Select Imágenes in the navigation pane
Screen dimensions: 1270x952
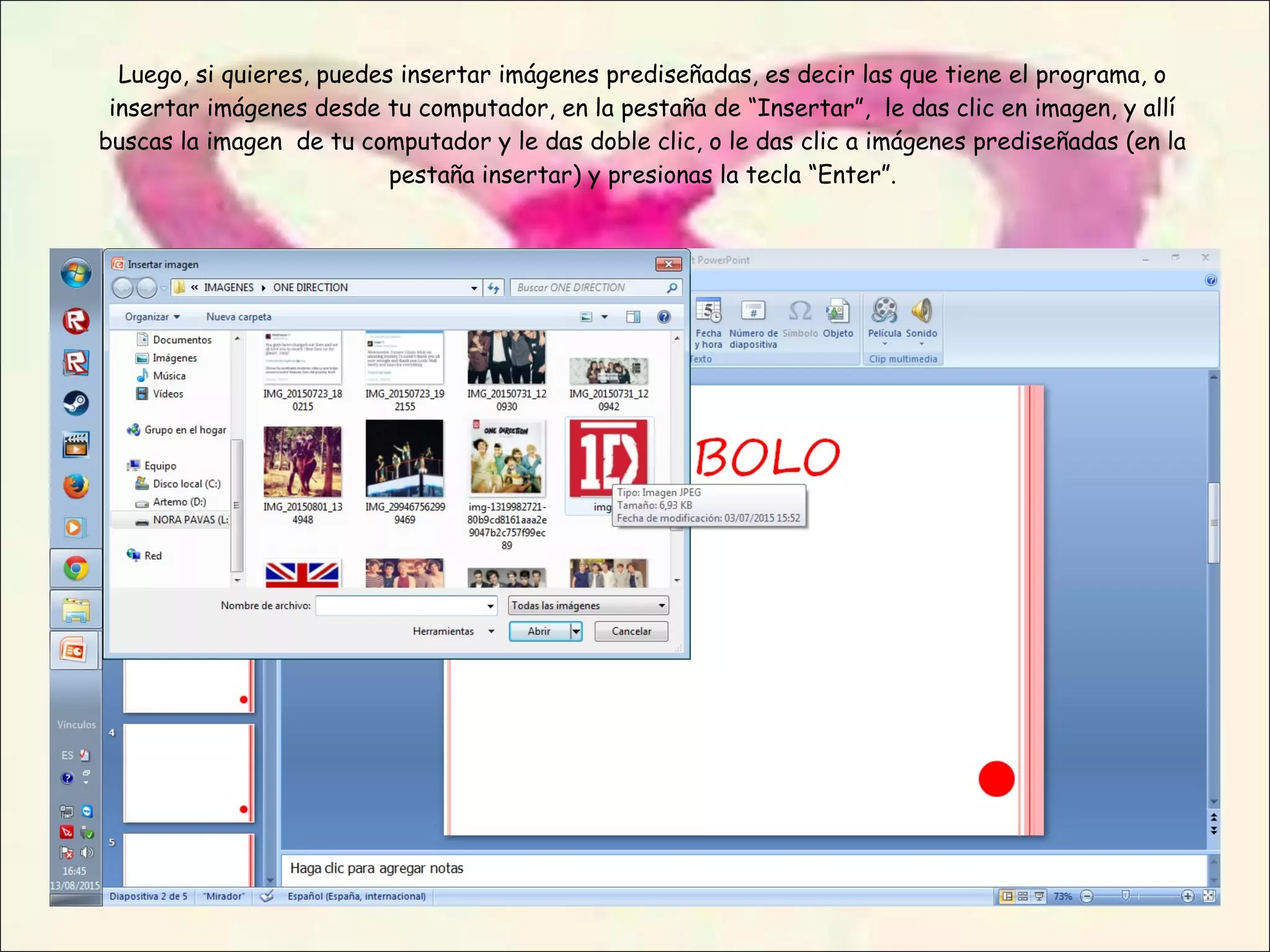[166, 358]
